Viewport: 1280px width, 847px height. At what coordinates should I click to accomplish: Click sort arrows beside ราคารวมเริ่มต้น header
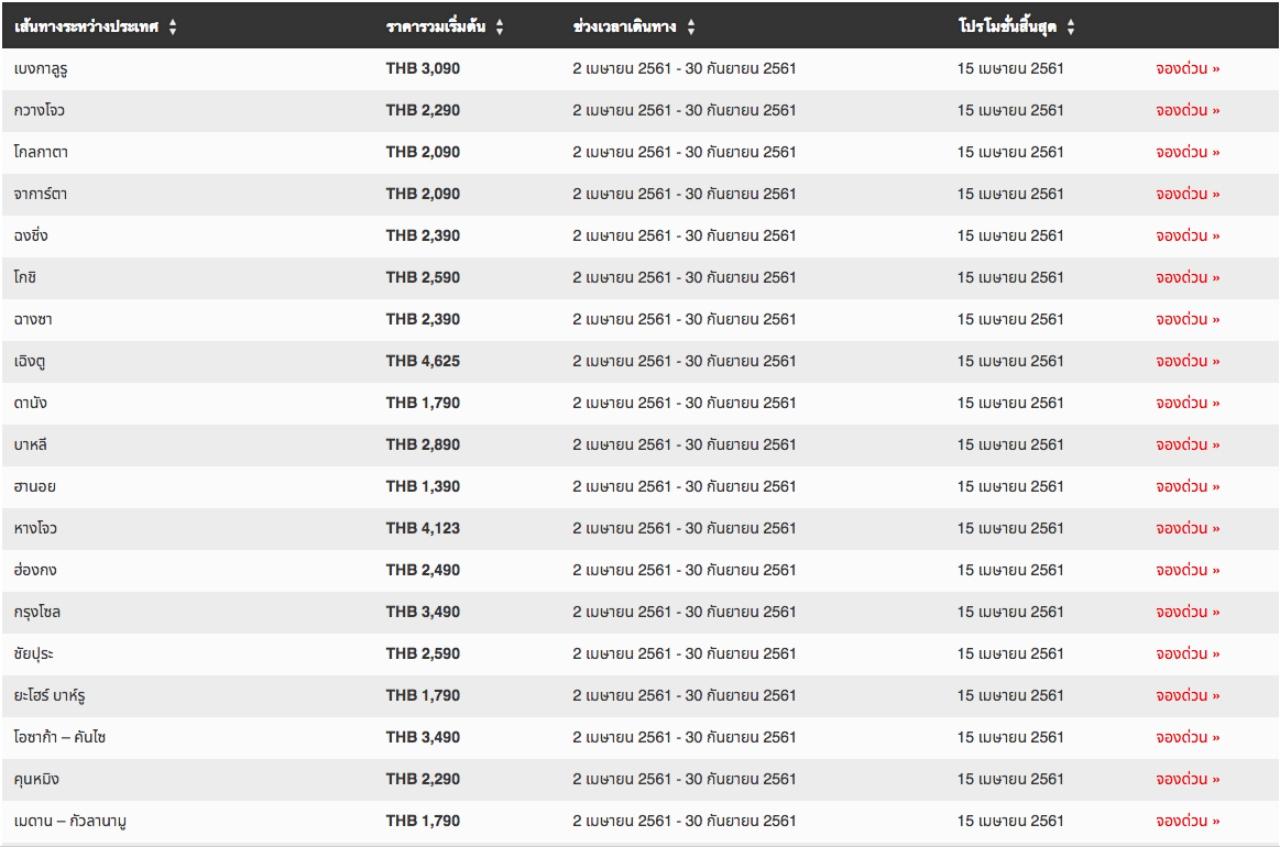[499, 27]
